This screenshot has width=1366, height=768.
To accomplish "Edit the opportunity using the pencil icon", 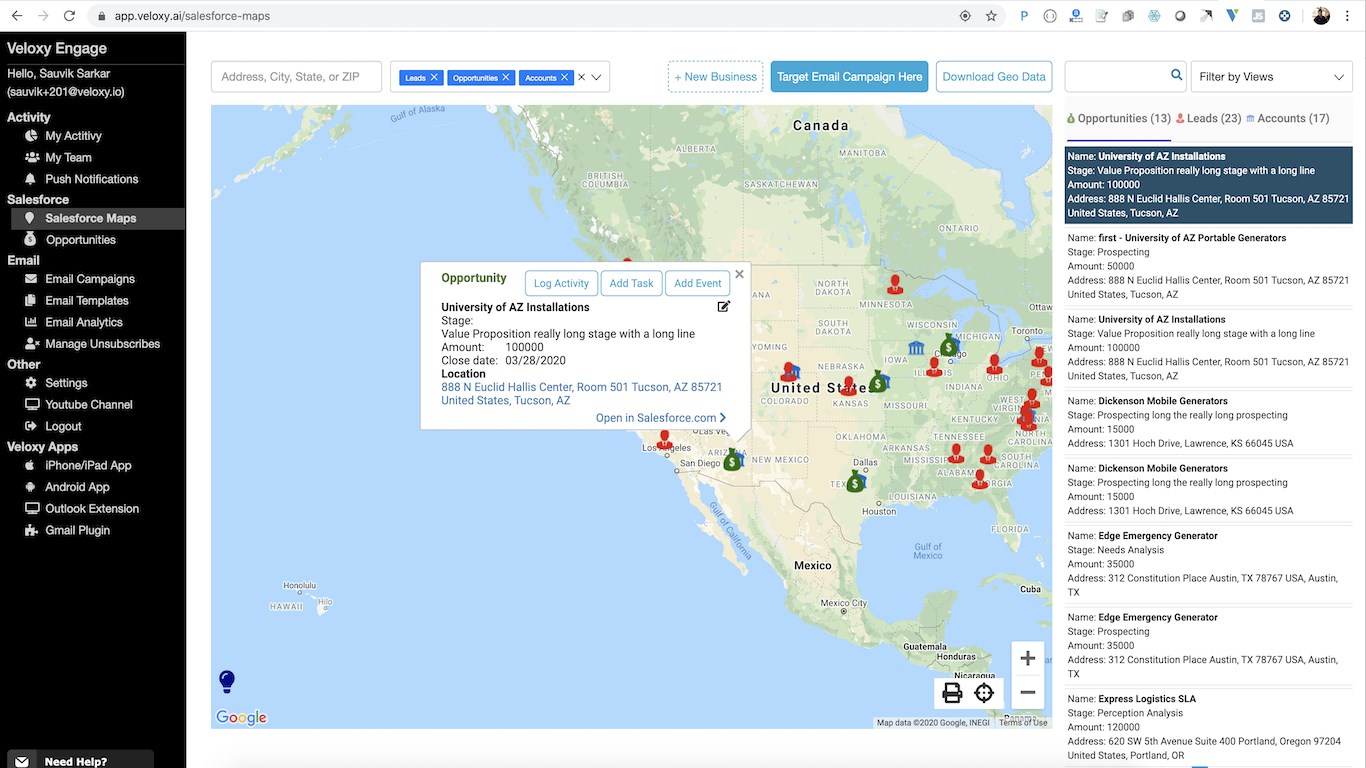I will (724, 306).
